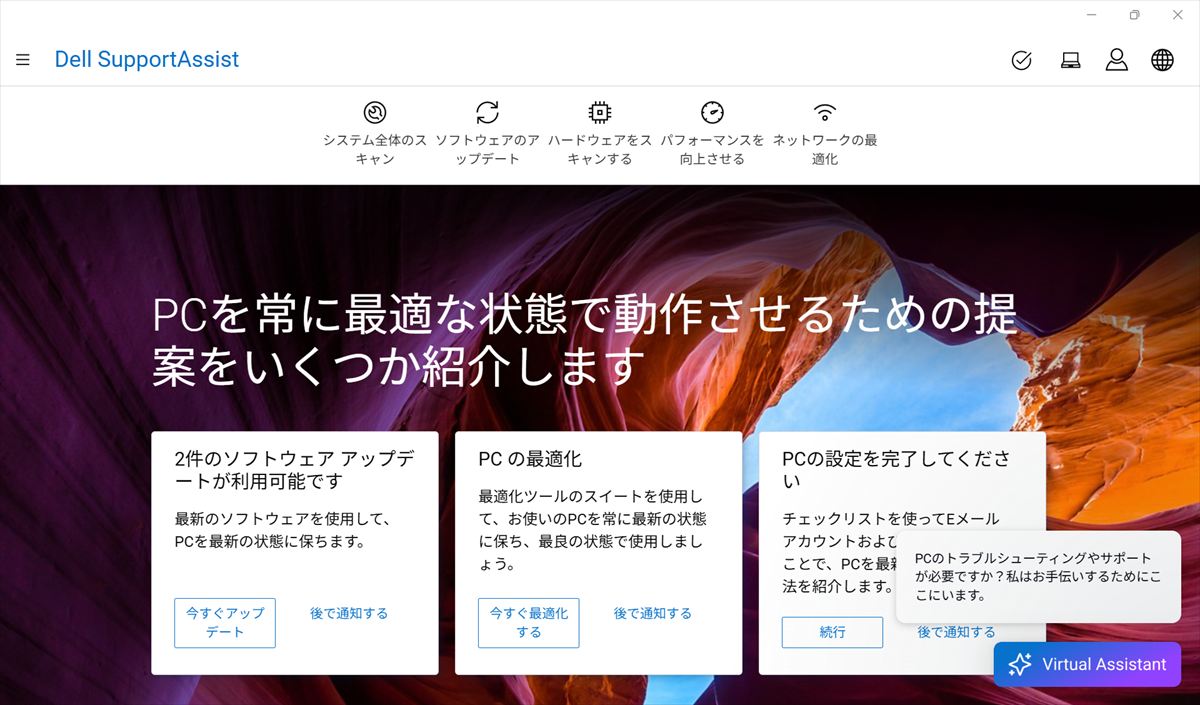Open the hamburger navigation menu
Image resolution: width=1200 pixels, height=705 pixels.
tap(23, 60)
